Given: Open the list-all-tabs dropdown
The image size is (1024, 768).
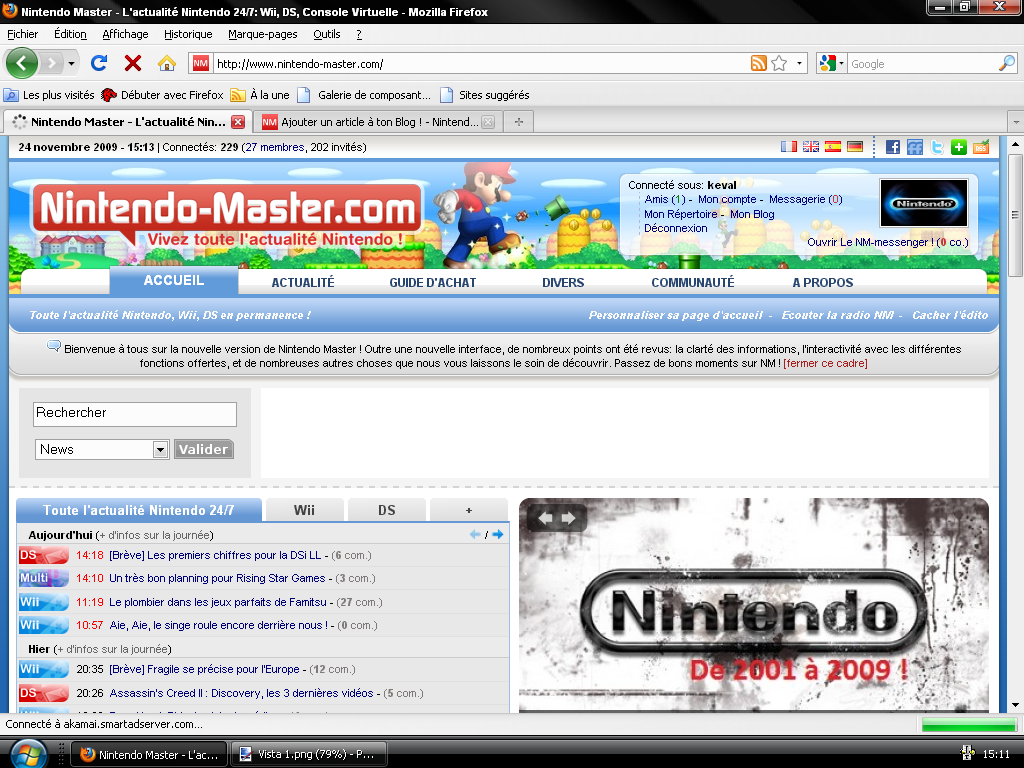Looking at the screenshot, I should click(1016, 122).
